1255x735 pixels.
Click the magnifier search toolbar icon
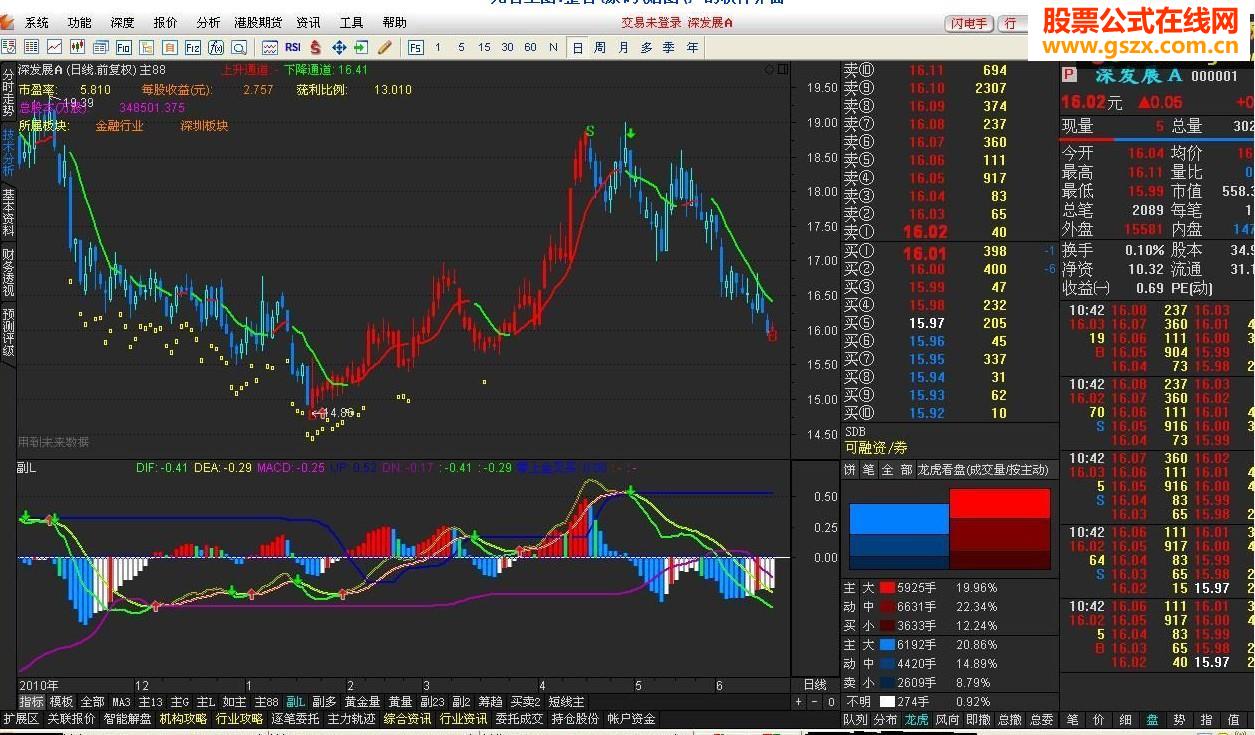point(239,47)
